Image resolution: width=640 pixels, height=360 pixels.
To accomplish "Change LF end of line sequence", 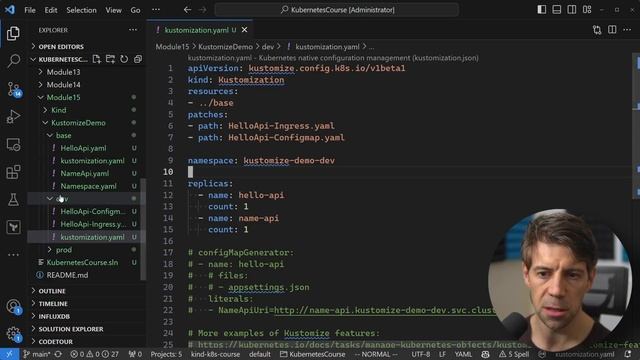I will coord(442,354).
